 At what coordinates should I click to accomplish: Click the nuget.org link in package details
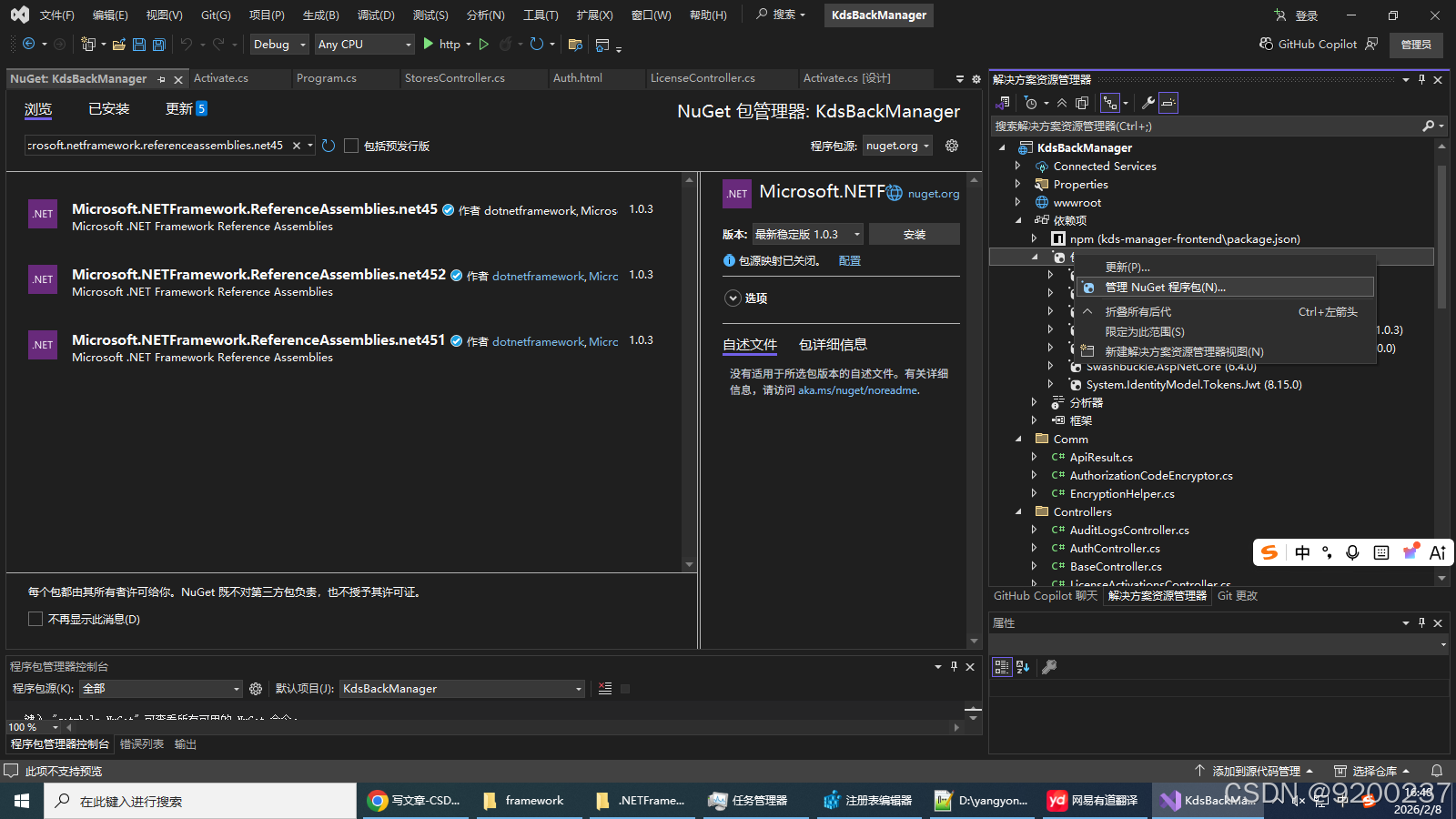(x=934, y=194)
